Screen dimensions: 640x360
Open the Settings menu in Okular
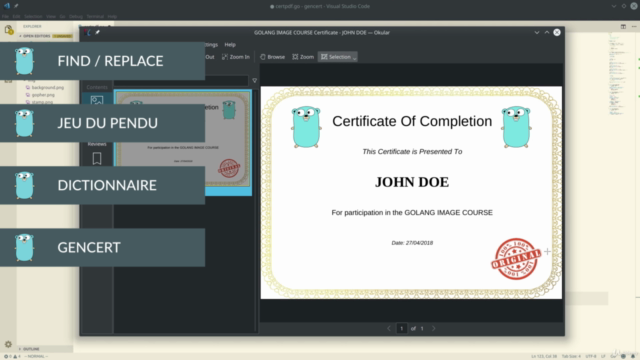(x=211, y=44)
